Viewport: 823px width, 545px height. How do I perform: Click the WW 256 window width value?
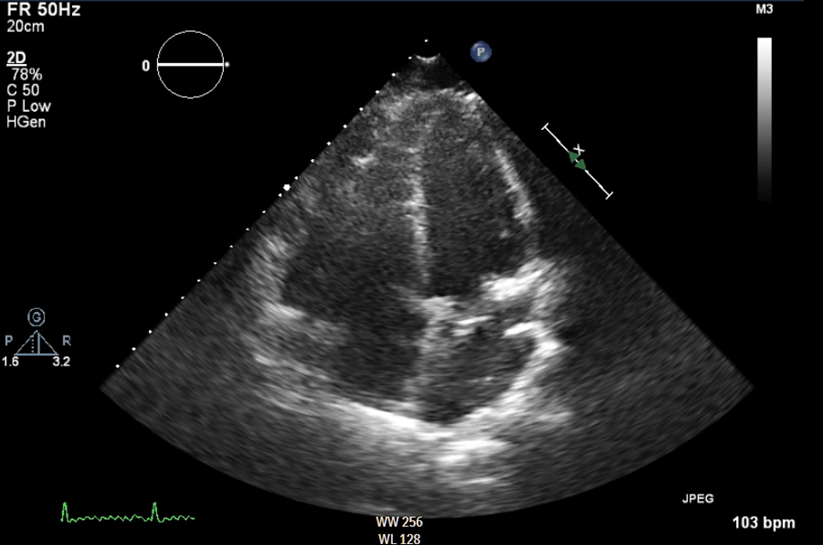397,523
